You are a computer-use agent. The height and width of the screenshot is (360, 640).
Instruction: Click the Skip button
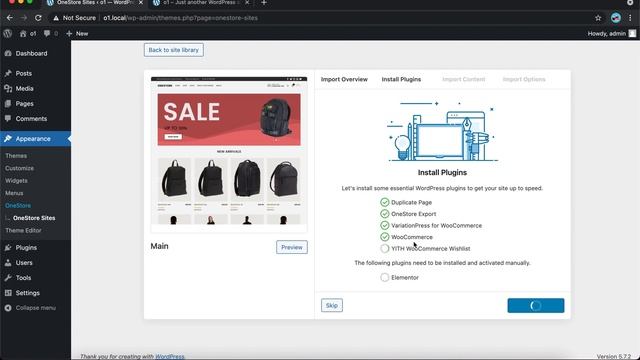pos(332,305)
